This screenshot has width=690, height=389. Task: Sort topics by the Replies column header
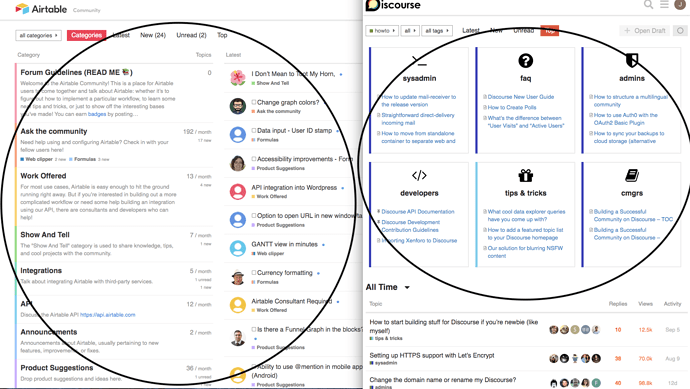click(x=618, y=304)
